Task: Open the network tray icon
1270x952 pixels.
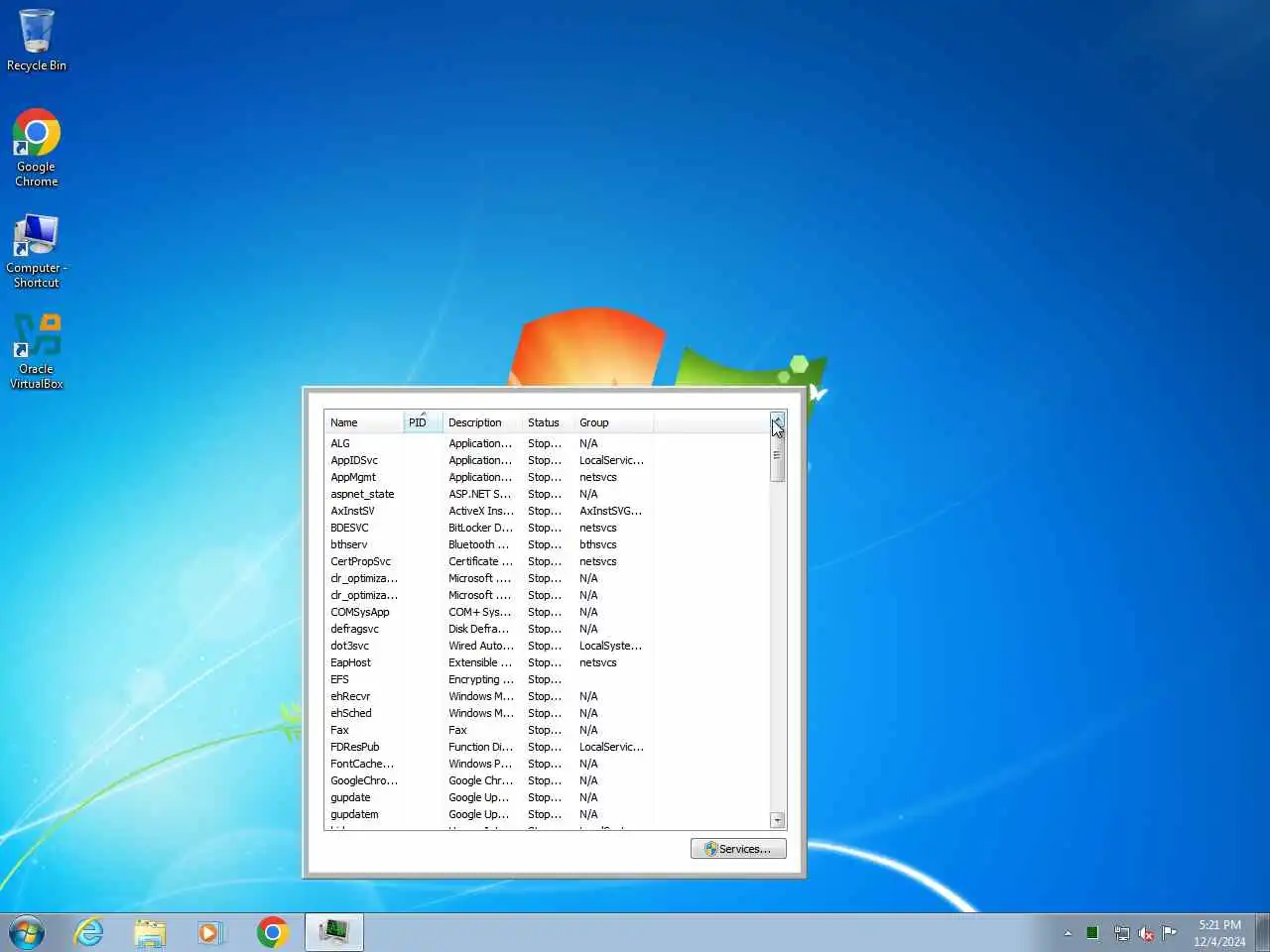Action: click(x=1121, y=933)
